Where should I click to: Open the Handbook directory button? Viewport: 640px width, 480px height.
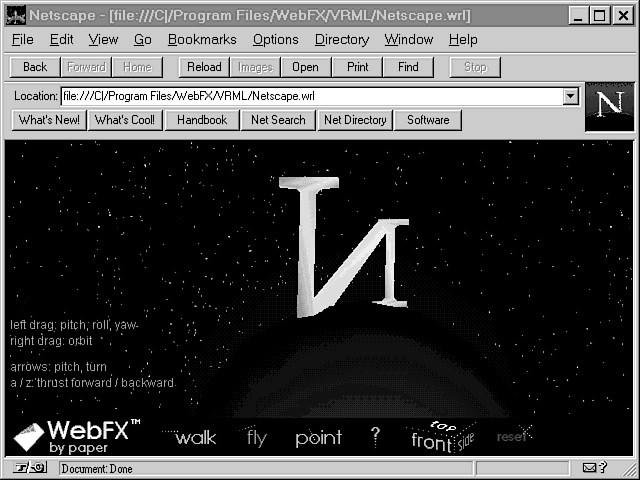point(202,120)
